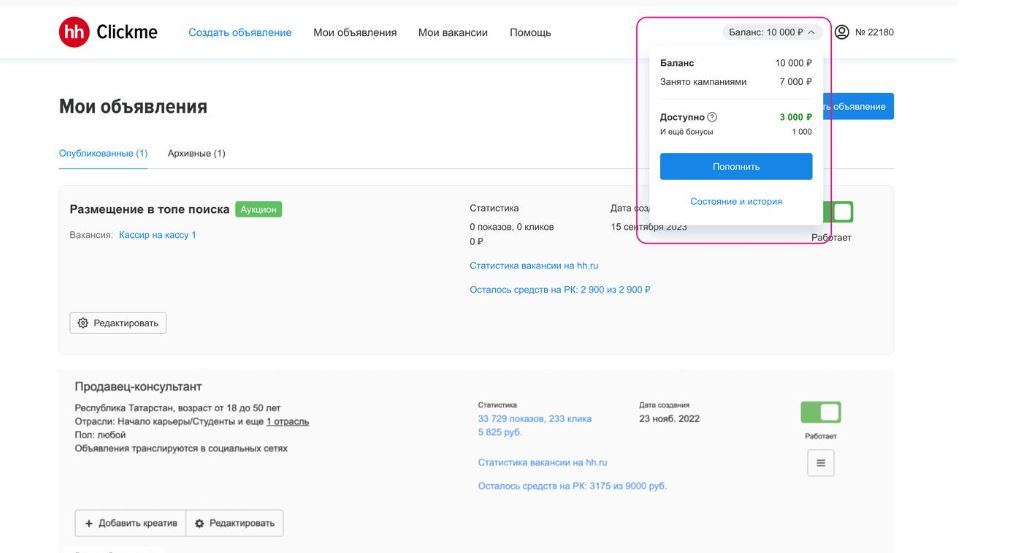Click the green Аукцион badge

(x=259, y=210)
